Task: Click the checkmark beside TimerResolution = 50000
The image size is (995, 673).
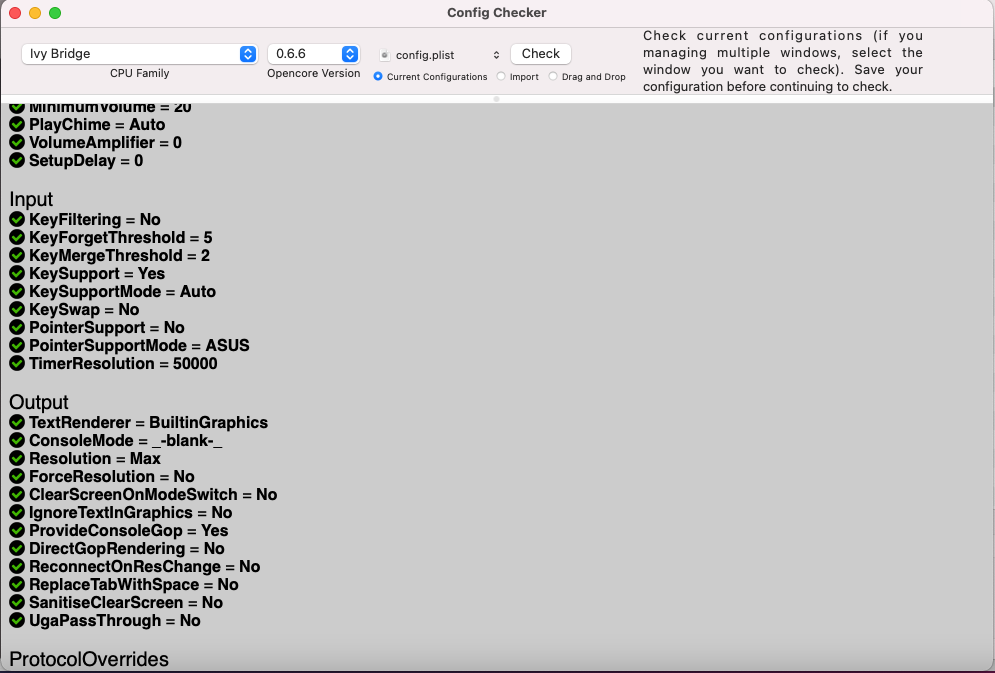Action: coord(16,363)
